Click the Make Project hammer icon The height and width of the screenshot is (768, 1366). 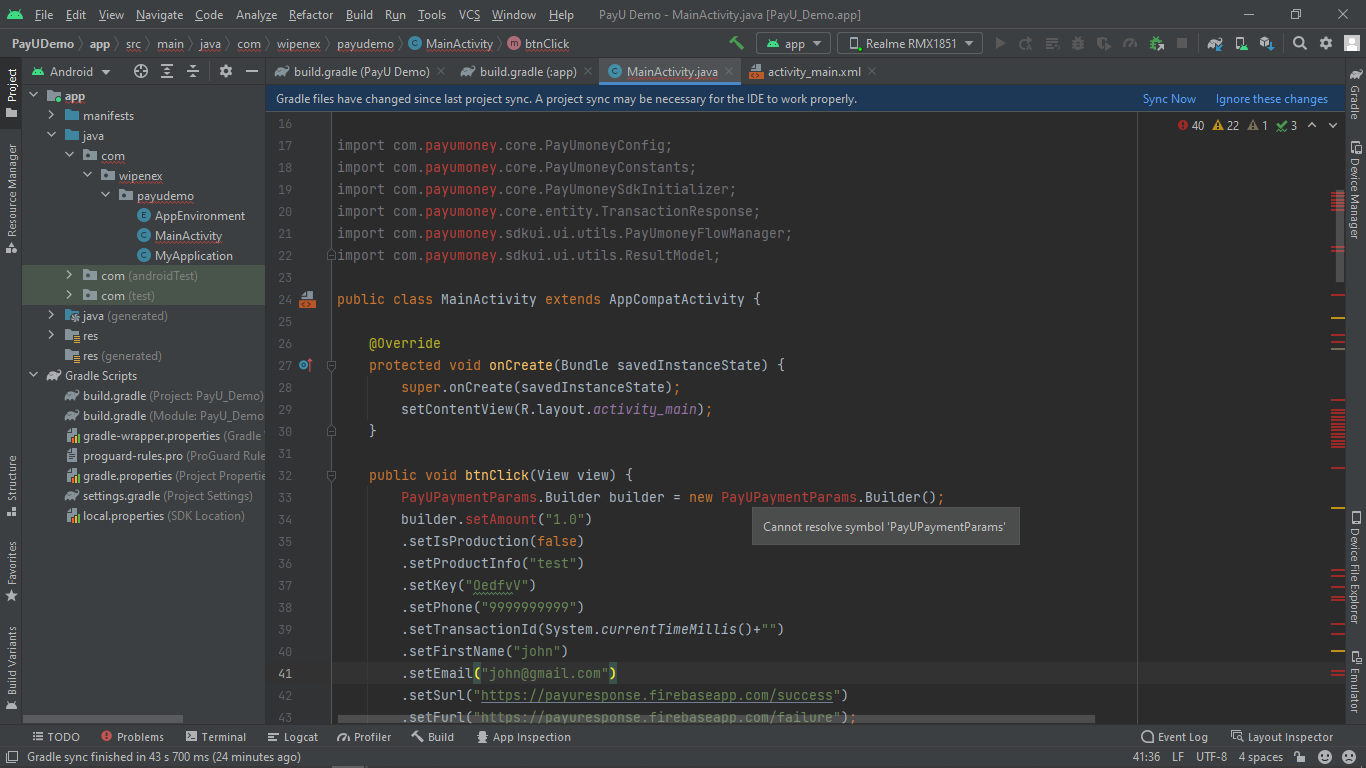737,43
